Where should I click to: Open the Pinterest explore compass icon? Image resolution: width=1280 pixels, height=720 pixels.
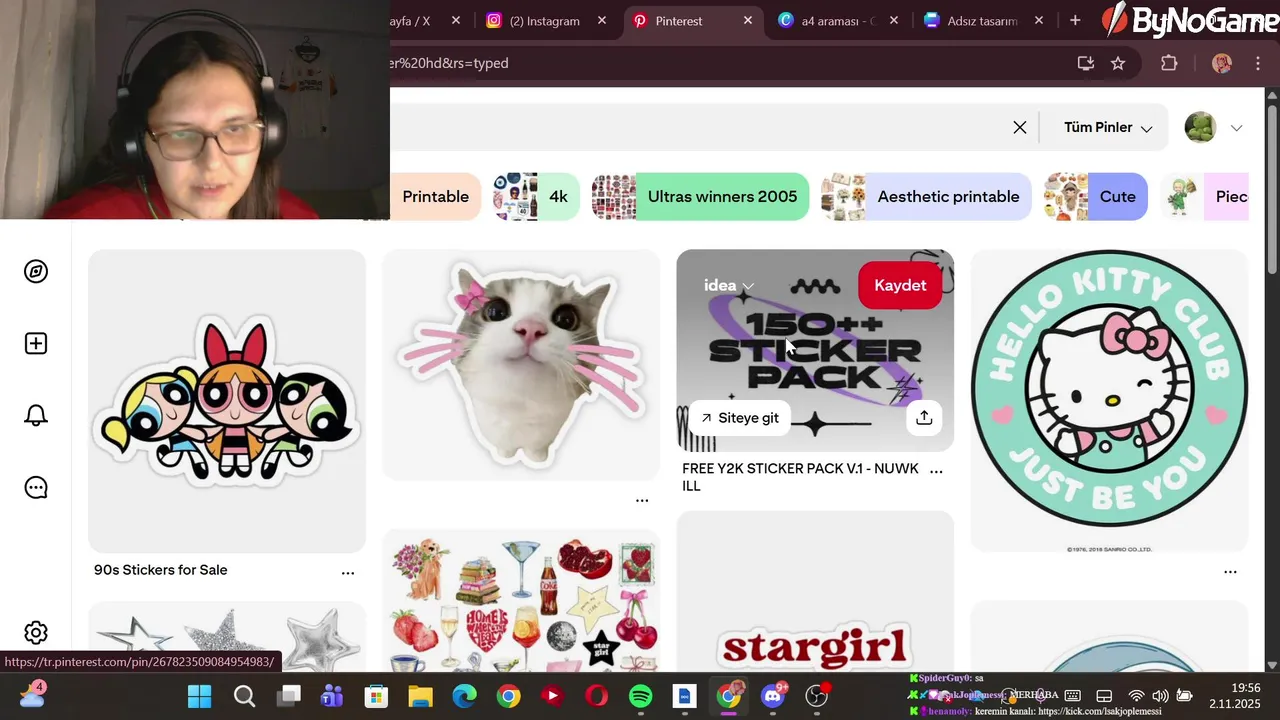(36, 272)
